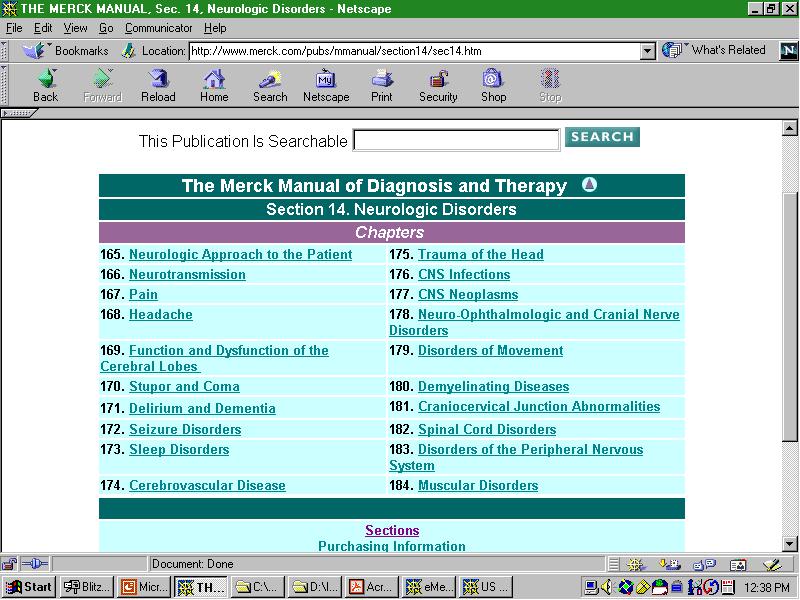
Task: Open the View menu
Action: point(76,28)
